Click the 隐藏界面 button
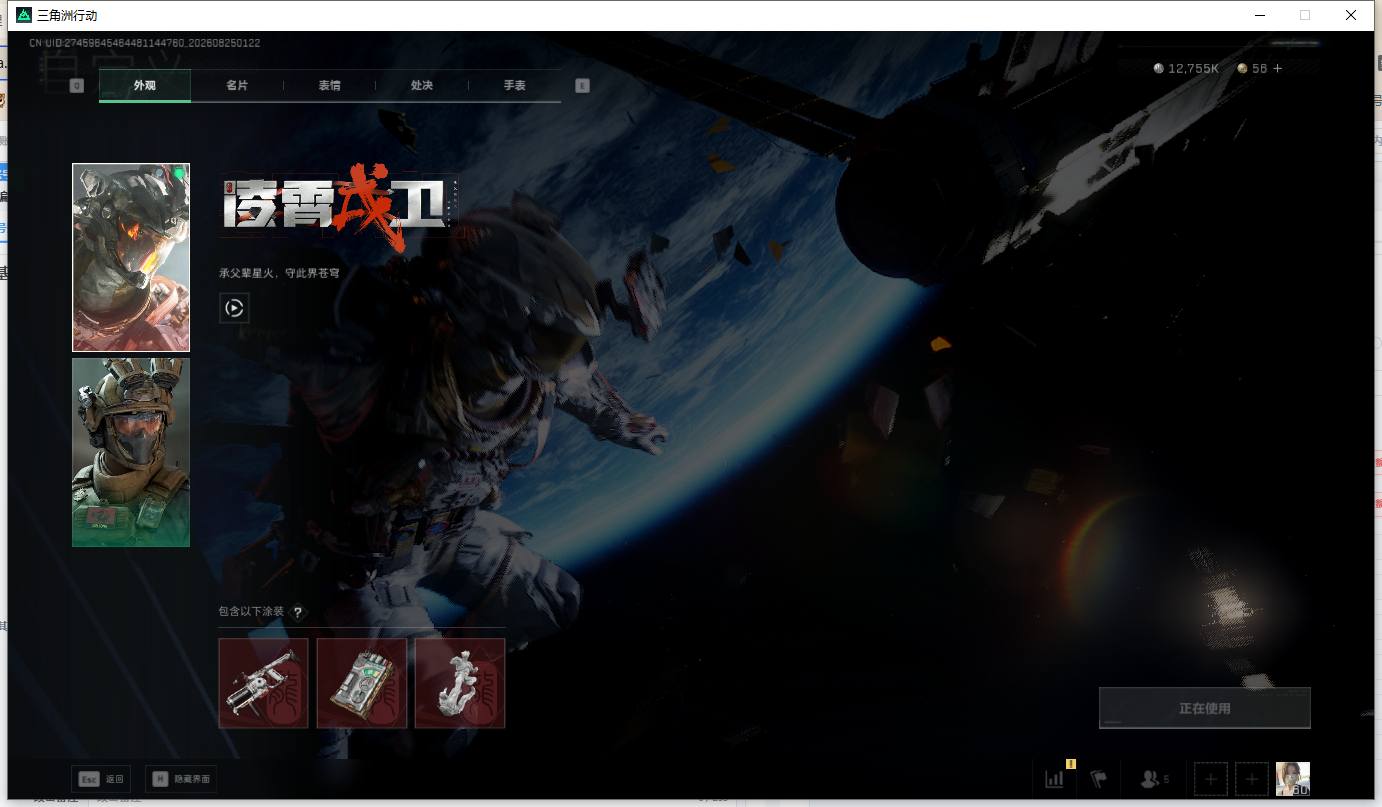 click(181, 779)
